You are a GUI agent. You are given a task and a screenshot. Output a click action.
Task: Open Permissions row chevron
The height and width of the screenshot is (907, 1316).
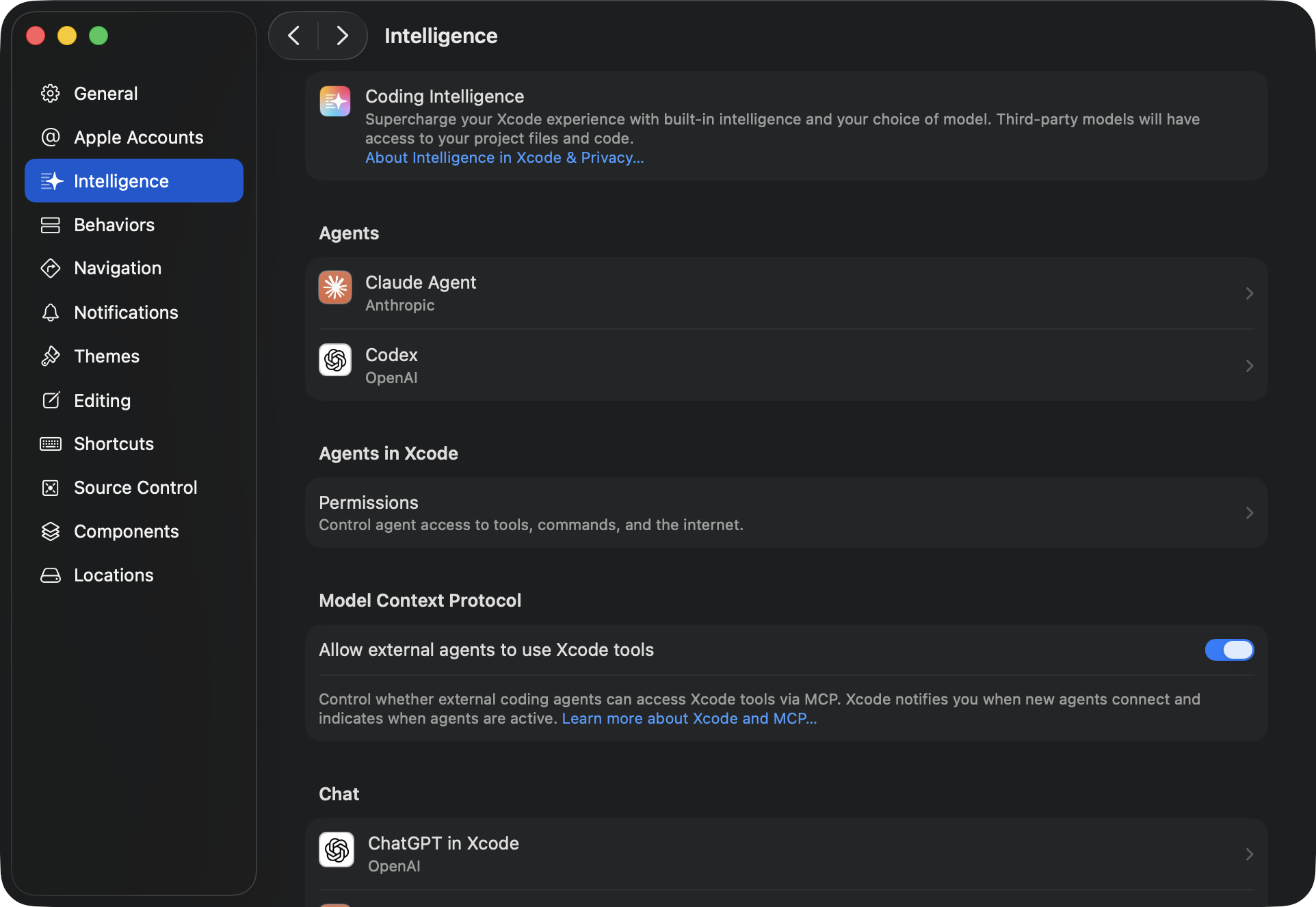click(1249, 513)
